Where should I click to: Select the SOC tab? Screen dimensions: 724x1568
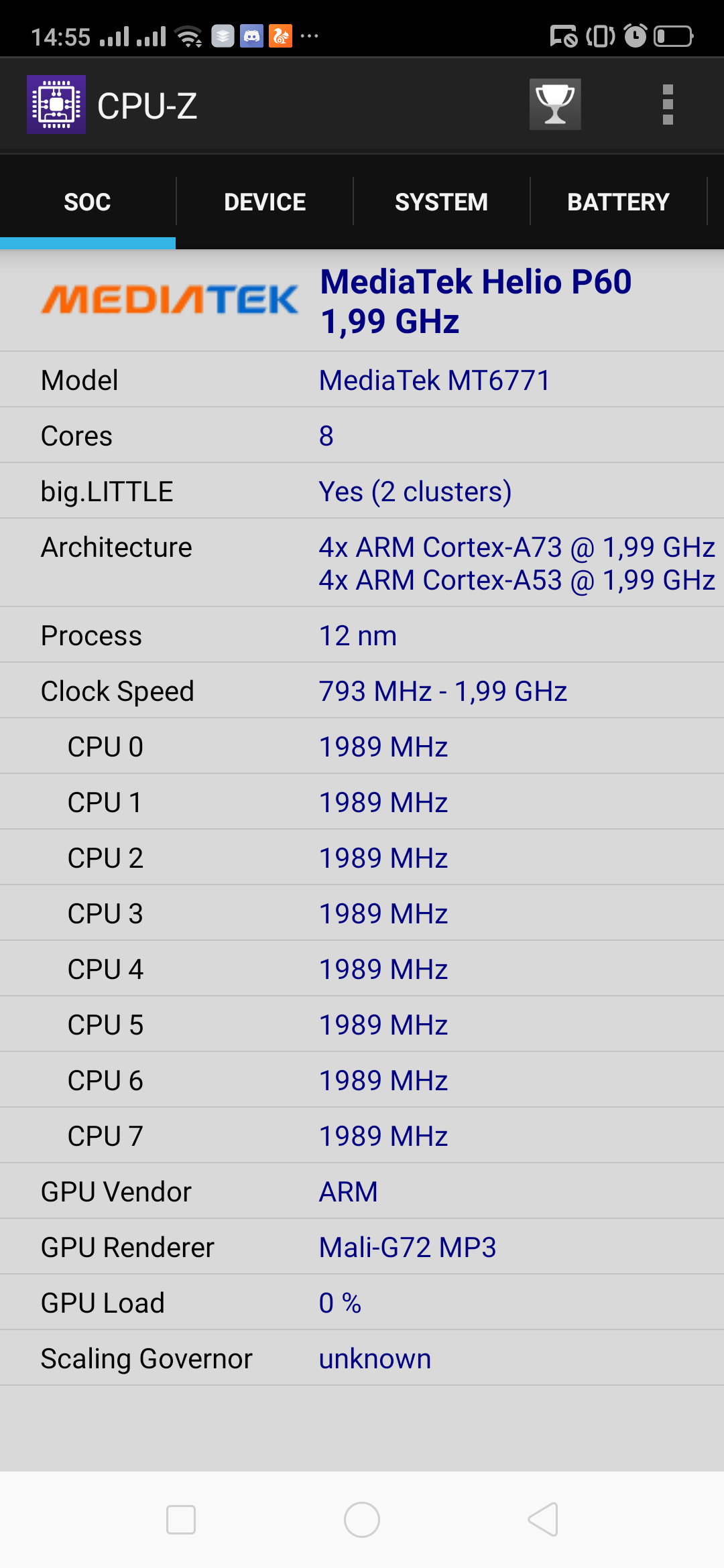click(87, 202)
